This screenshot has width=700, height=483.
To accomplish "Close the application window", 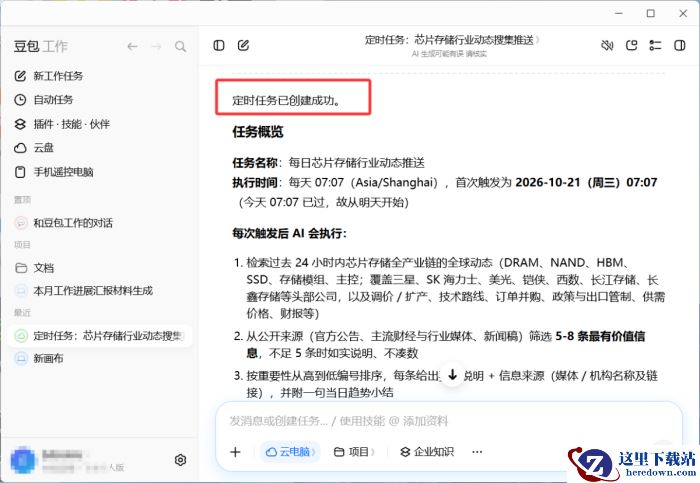I will tap(683, 13).
